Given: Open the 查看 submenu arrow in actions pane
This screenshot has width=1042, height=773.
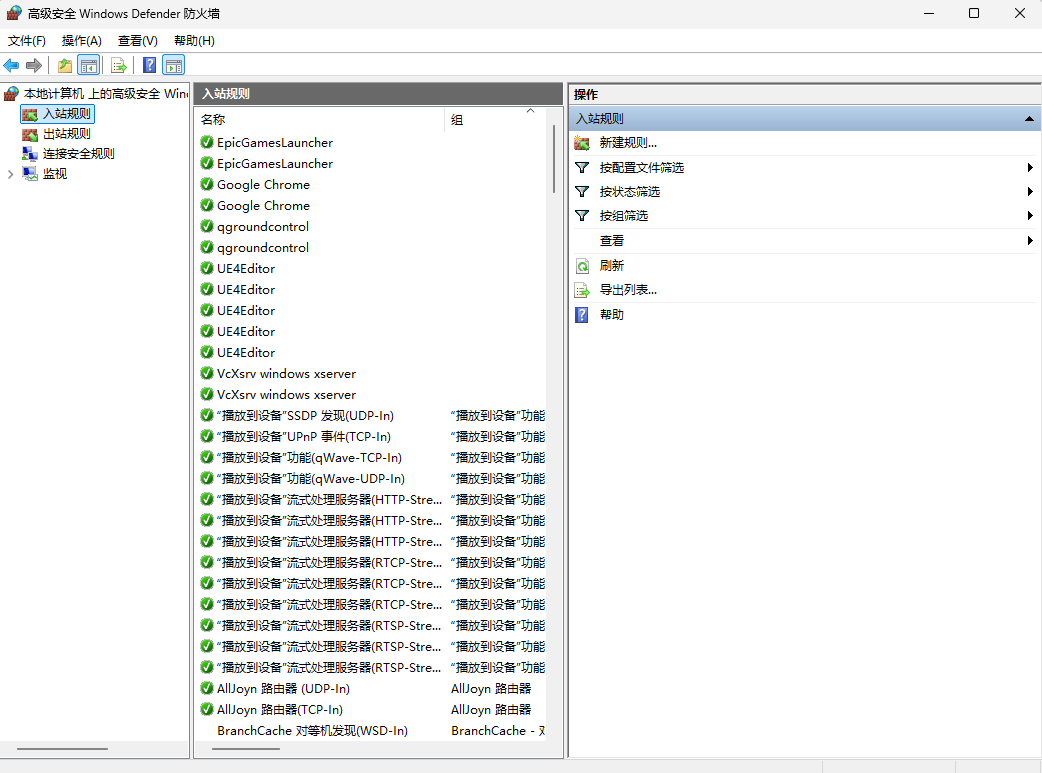Looking at the screenshot, I should (x=1029, y=241).
